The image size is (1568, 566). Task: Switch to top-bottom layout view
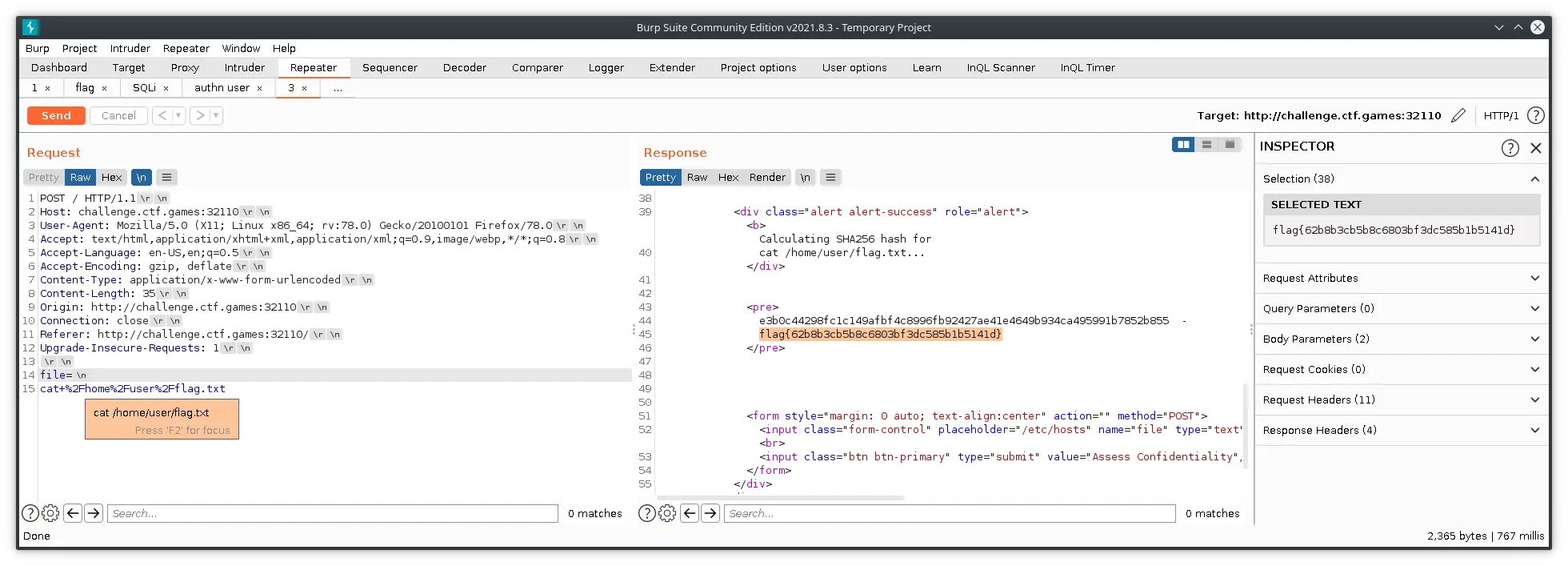pyautogui.click(x=1206, y=144)
